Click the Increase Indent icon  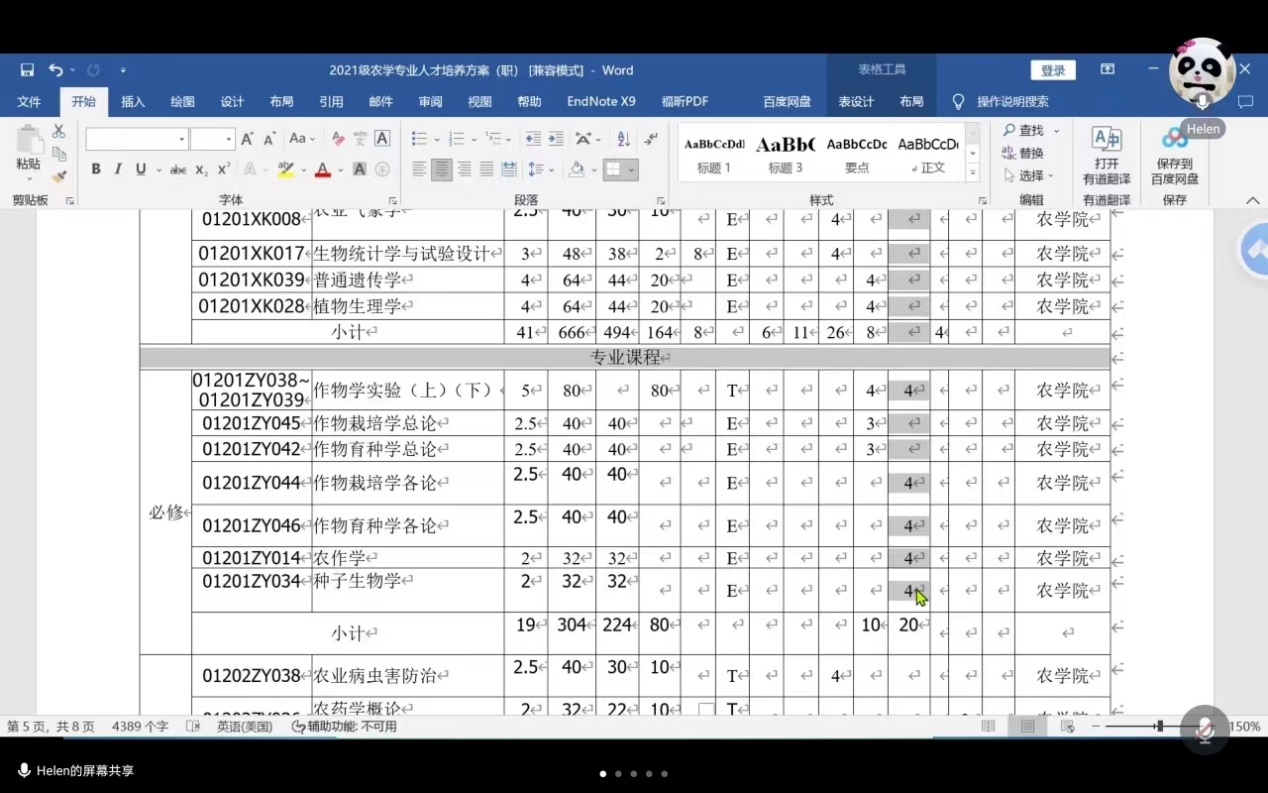click(556, 139)
